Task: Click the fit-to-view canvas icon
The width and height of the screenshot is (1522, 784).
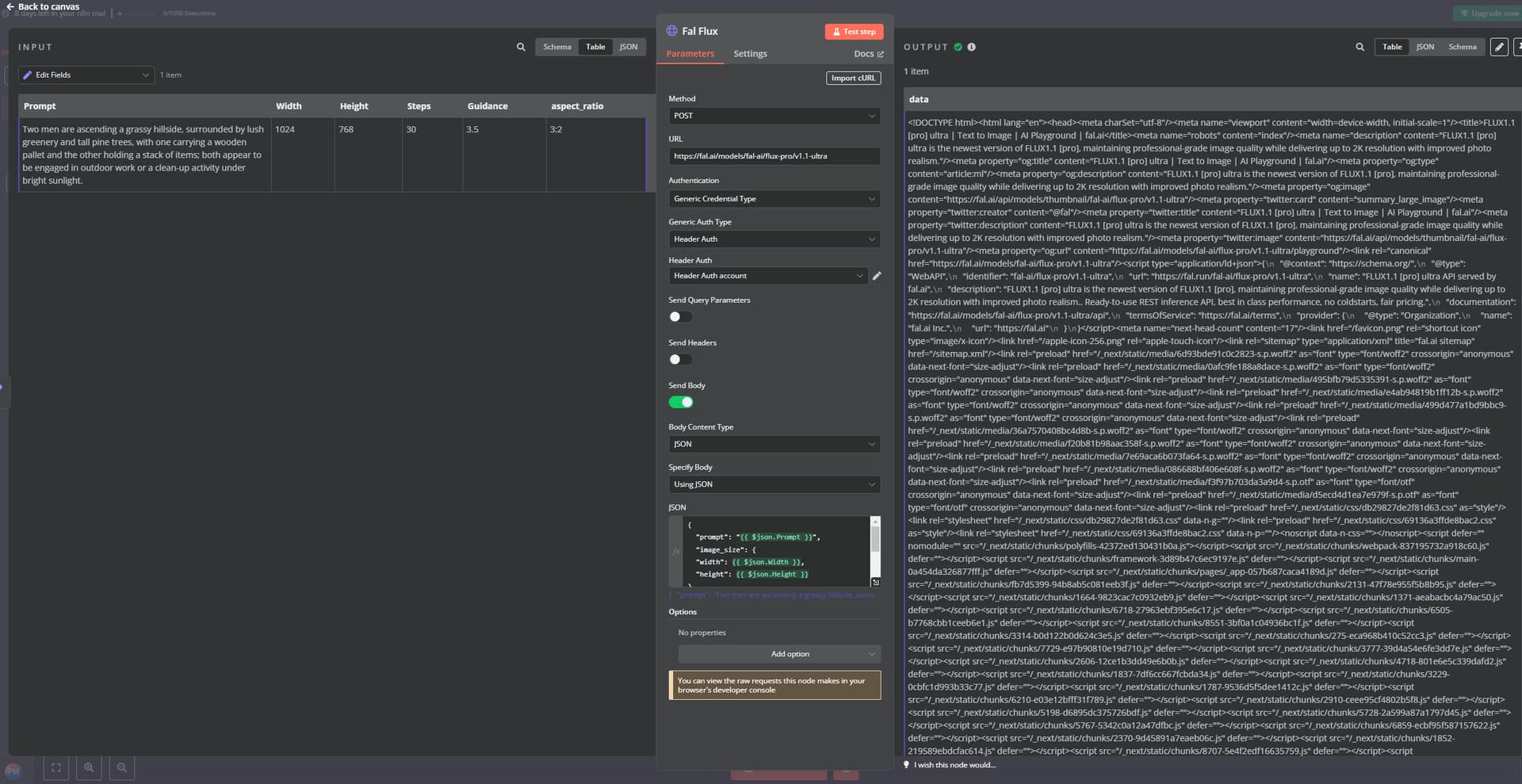Action: click(x=55, y=767)
